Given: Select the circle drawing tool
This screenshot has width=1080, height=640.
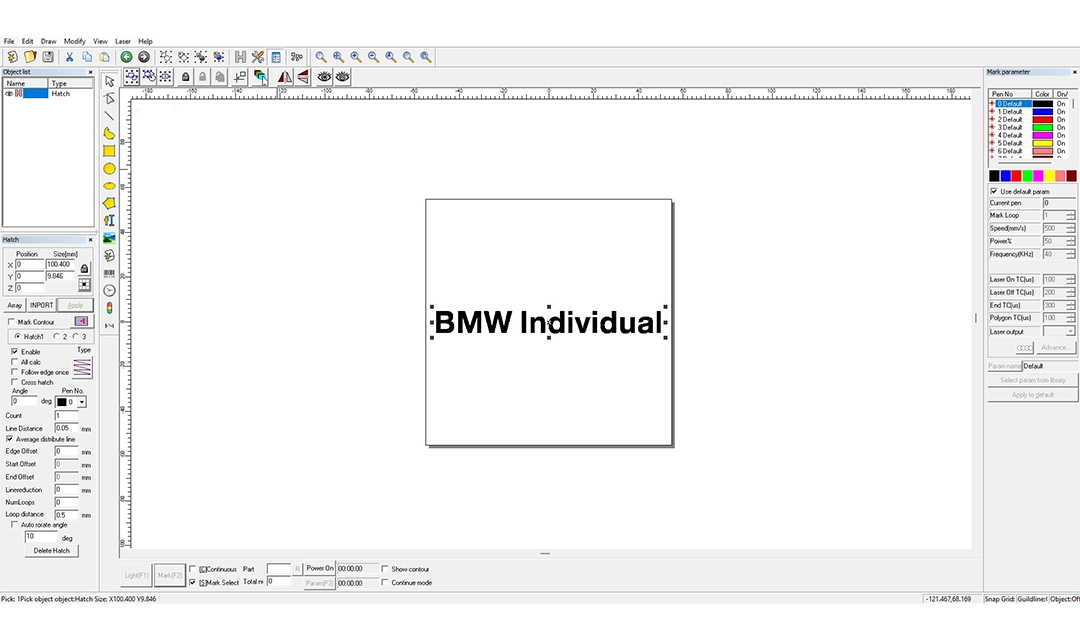Looking at the screenshot, I should tap(110, 169).
